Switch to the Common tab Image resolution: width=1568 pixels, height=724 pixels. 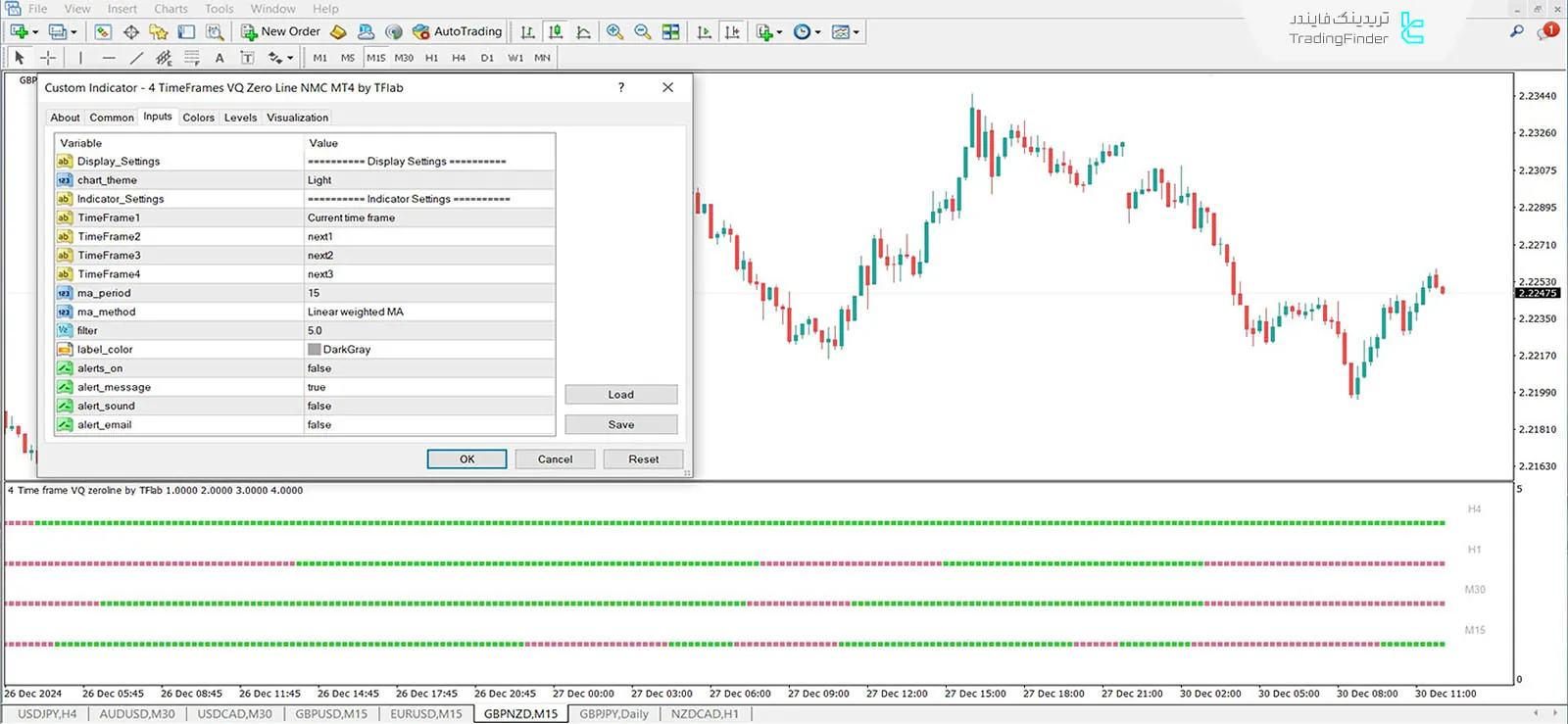pyautogui.click(x=112, y=118)
